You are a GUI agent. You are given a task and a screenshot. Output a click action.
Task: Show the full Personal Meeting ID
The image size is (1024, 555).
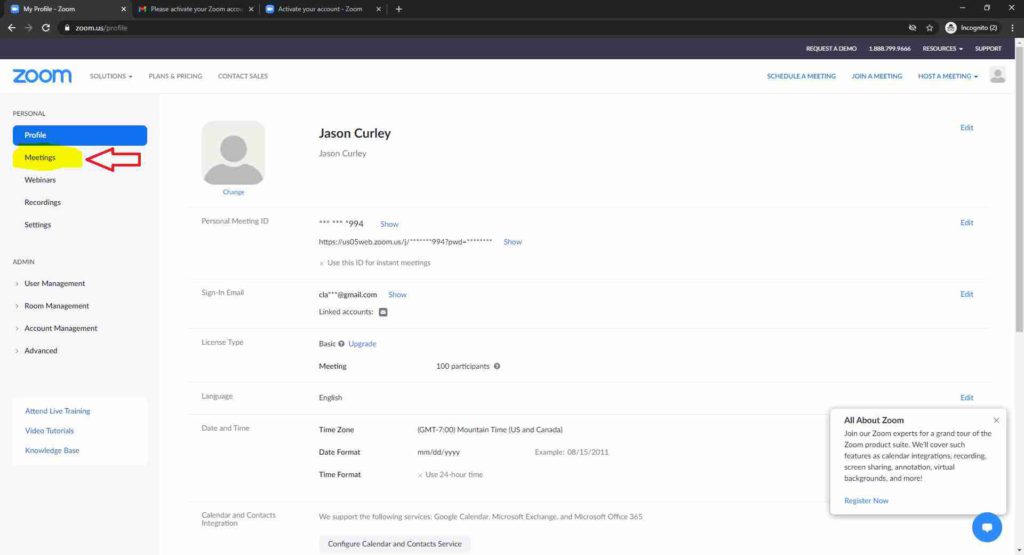[389, 224]
